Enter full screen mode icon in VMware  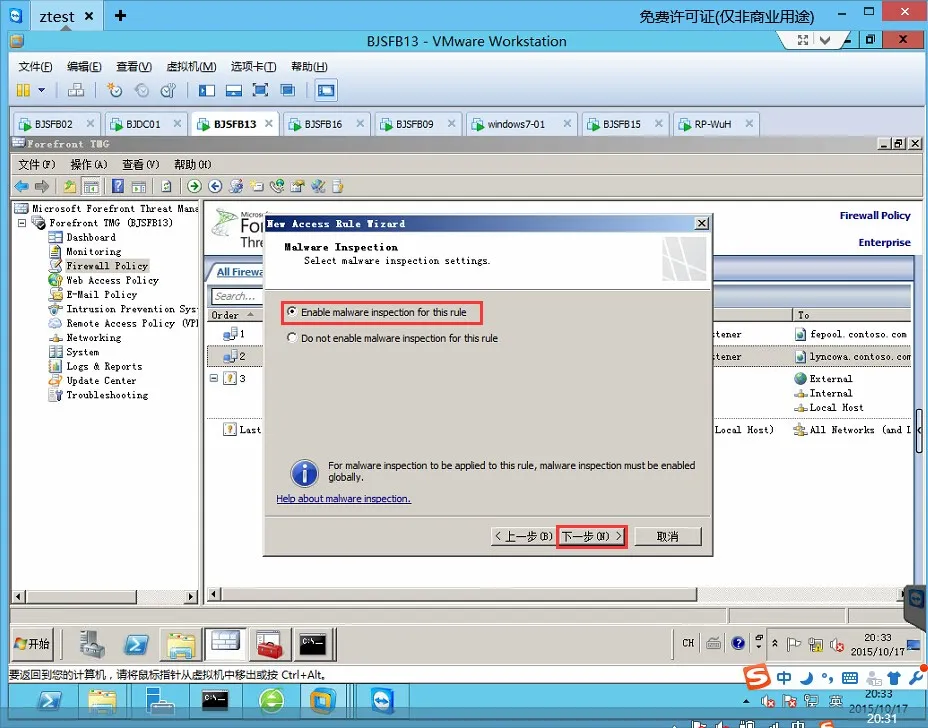coord(260,90)
